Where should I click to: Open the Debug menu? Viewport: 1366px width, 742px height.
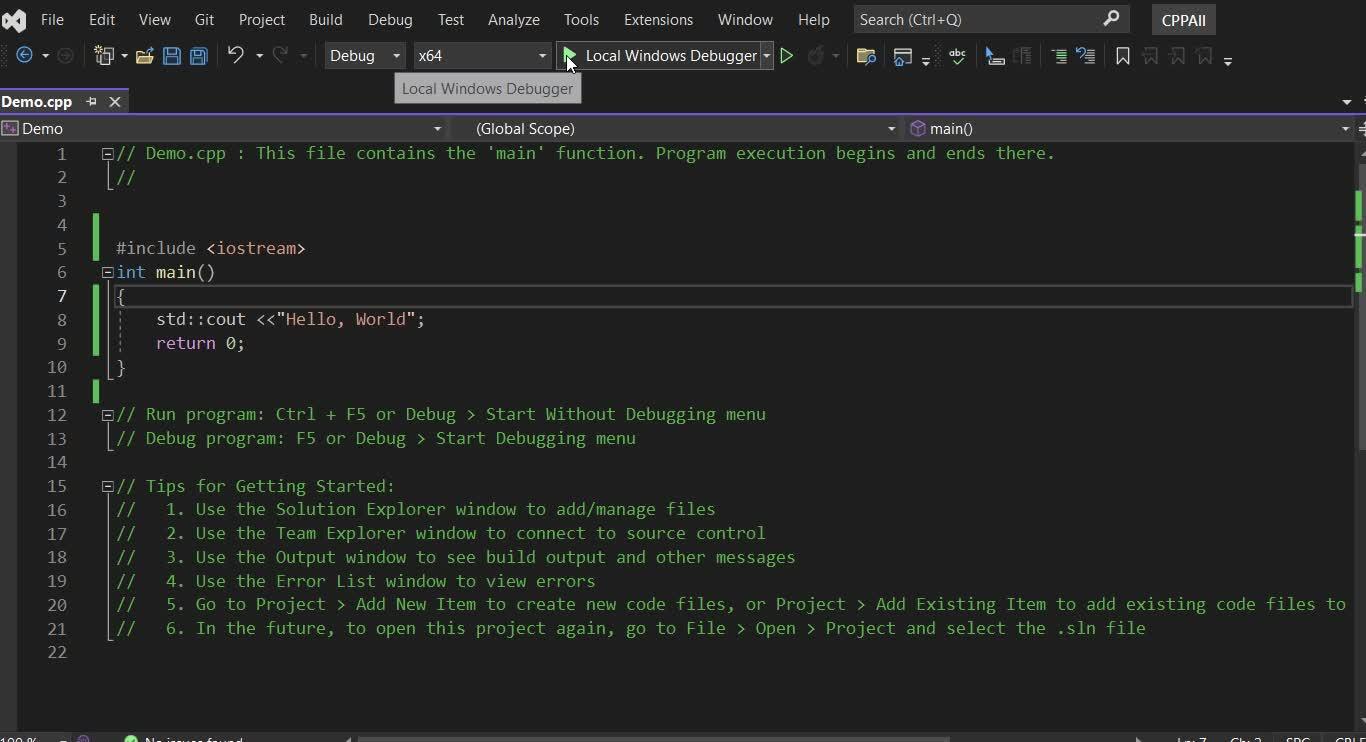(x=390, y=19)
